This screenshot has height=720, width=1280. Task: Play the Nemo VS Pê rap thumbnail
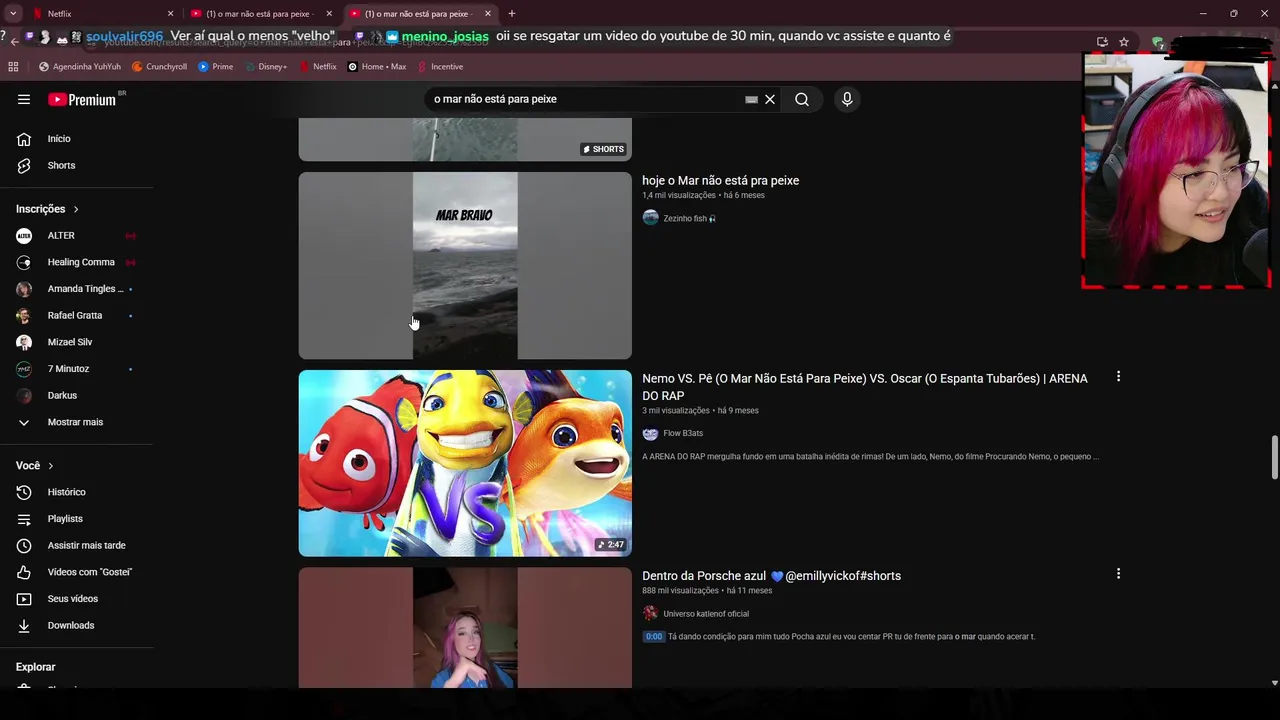point(465,463)
